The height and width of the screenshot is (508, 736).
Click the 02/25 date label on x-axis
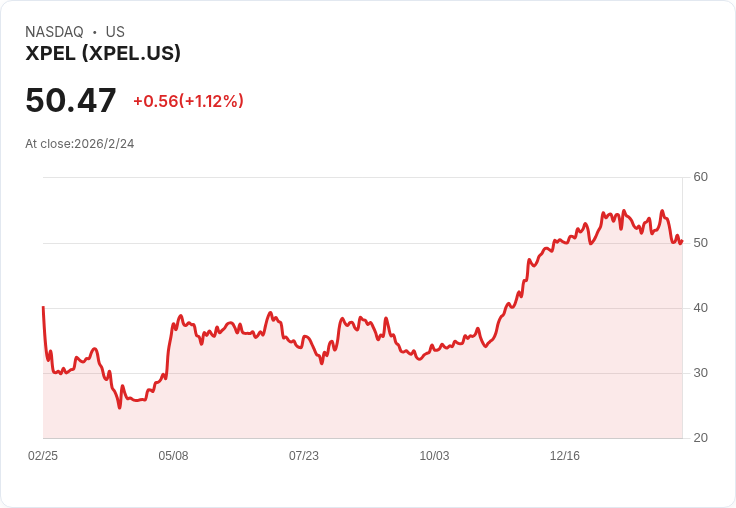(43, 455)
